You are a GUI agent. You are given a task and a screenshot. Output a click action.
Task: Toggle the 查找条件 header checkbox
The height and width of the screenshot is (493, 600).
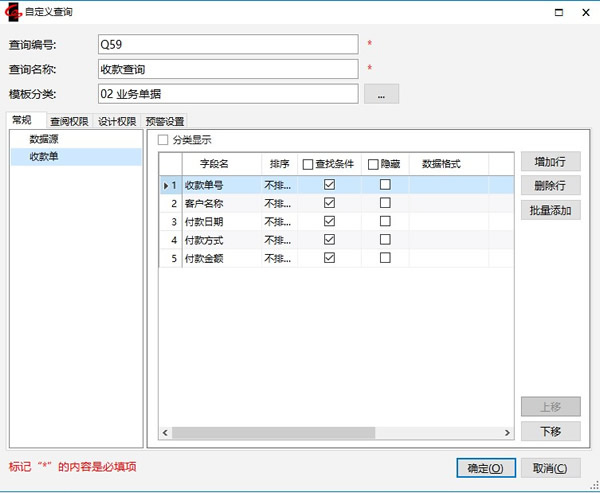(308, 164)
